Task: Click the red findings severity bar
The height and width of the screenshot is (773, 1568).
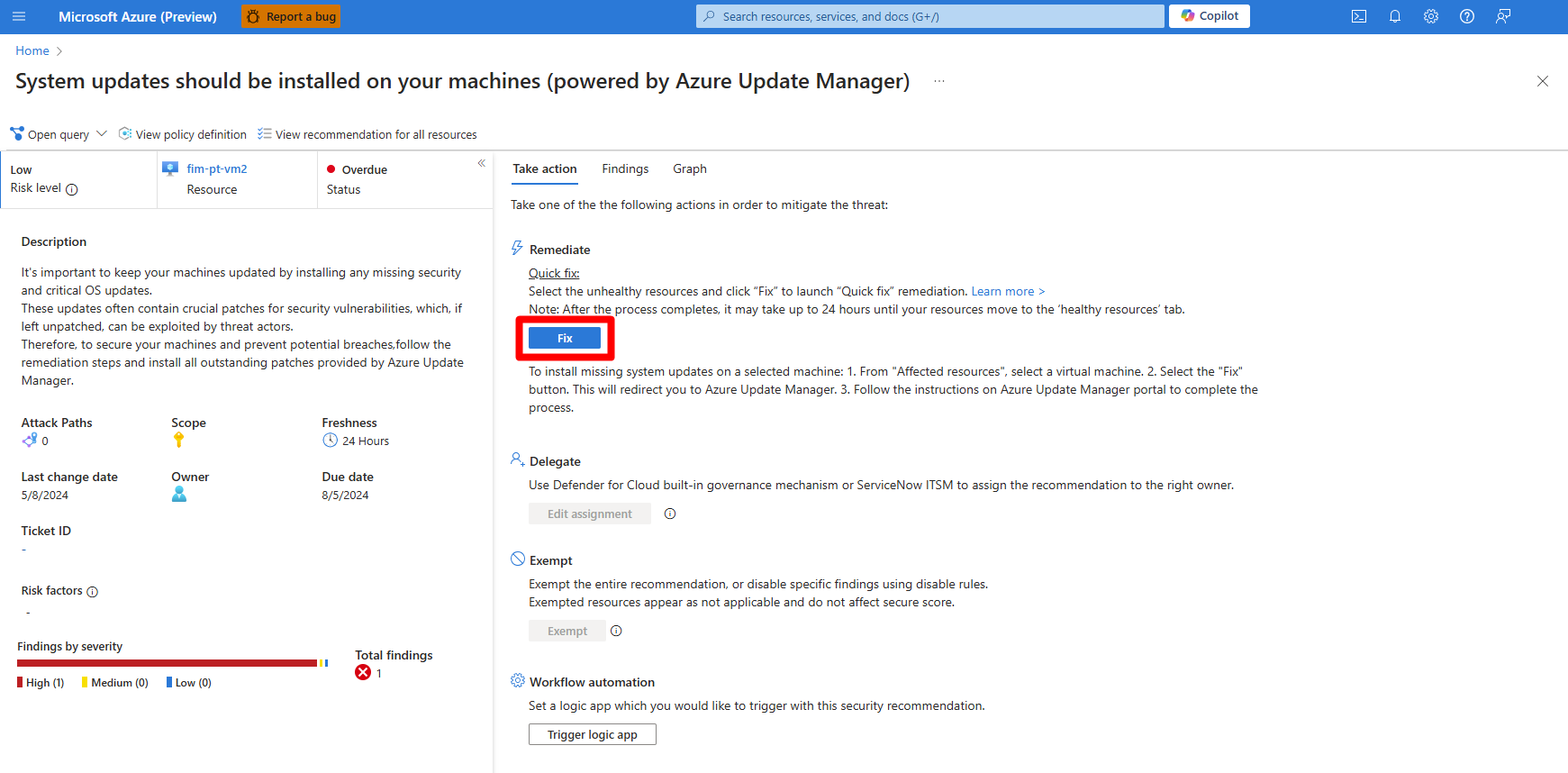Action: (x=167, y=663)
